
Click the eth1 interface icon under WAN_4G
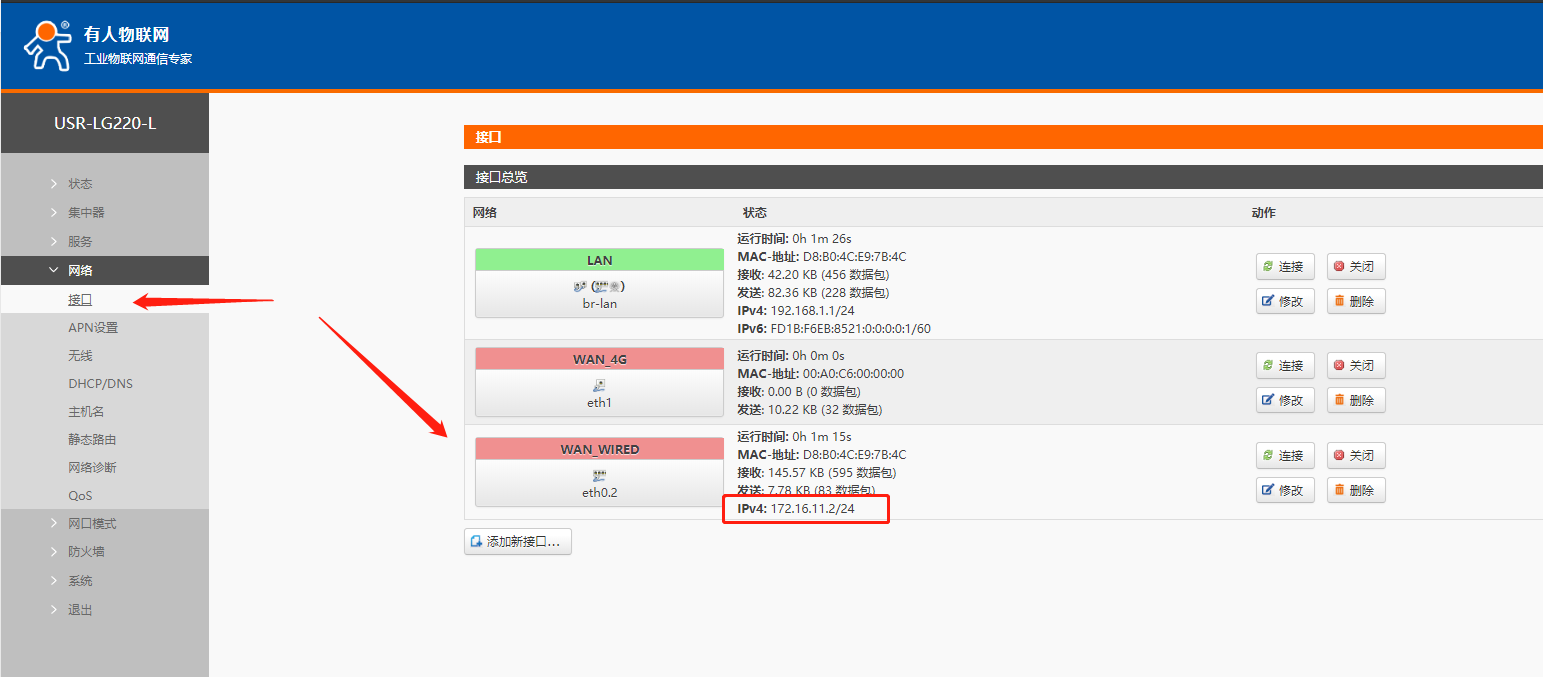(599, 385)
